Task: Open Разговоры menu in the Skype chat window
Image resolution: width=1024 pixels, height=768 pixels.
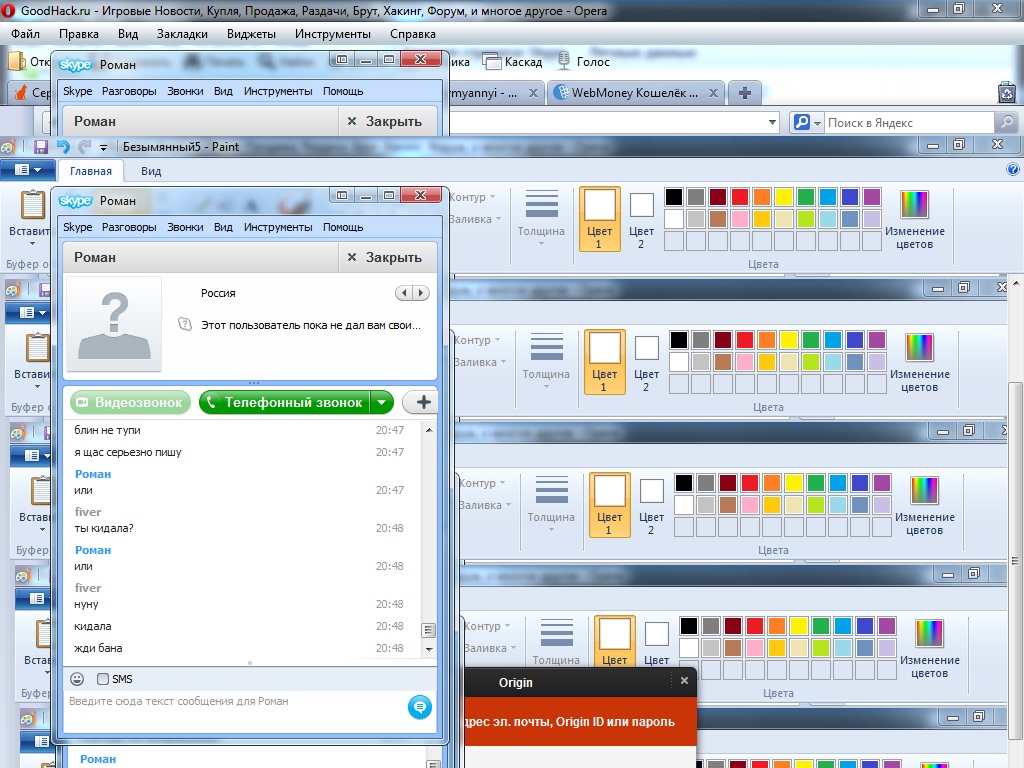Action: coord(129,227)
